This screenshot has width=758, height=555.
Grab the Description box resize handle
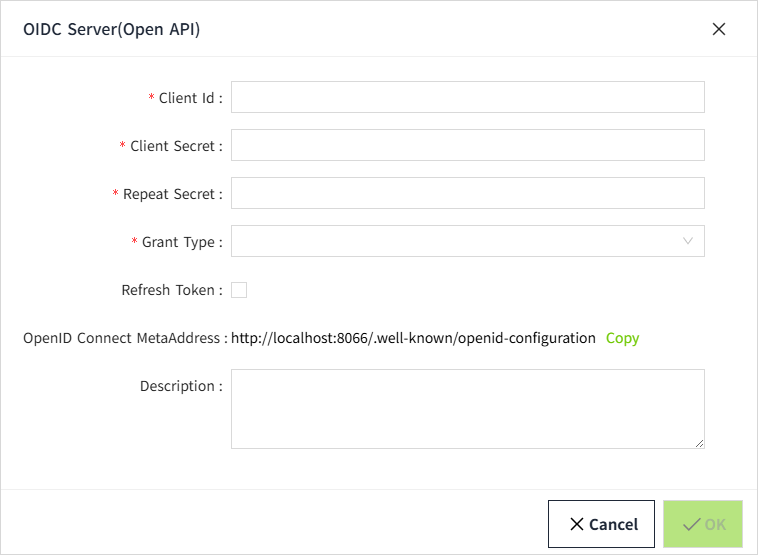(699, 443)
